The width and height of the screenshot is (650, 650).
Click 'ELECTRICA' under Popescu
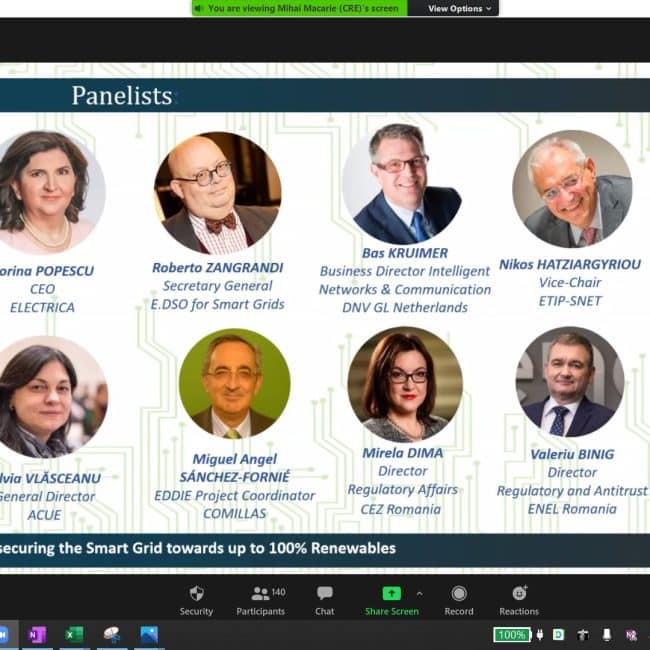coord(42,308)
